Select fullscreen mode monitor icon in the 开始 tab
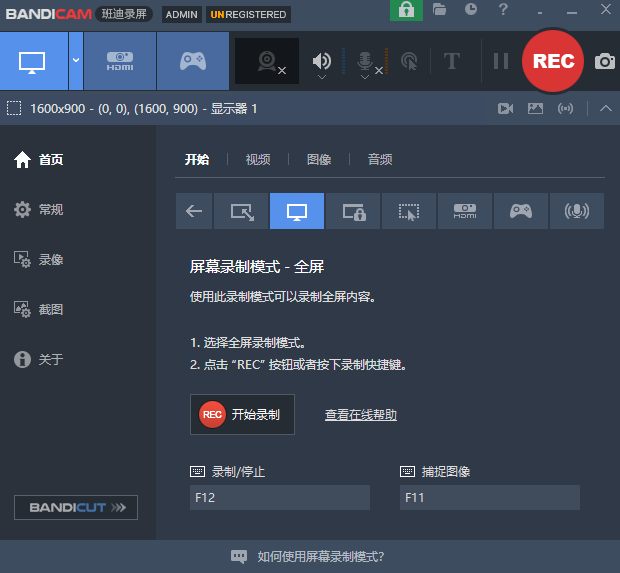 tap(297, 211)
